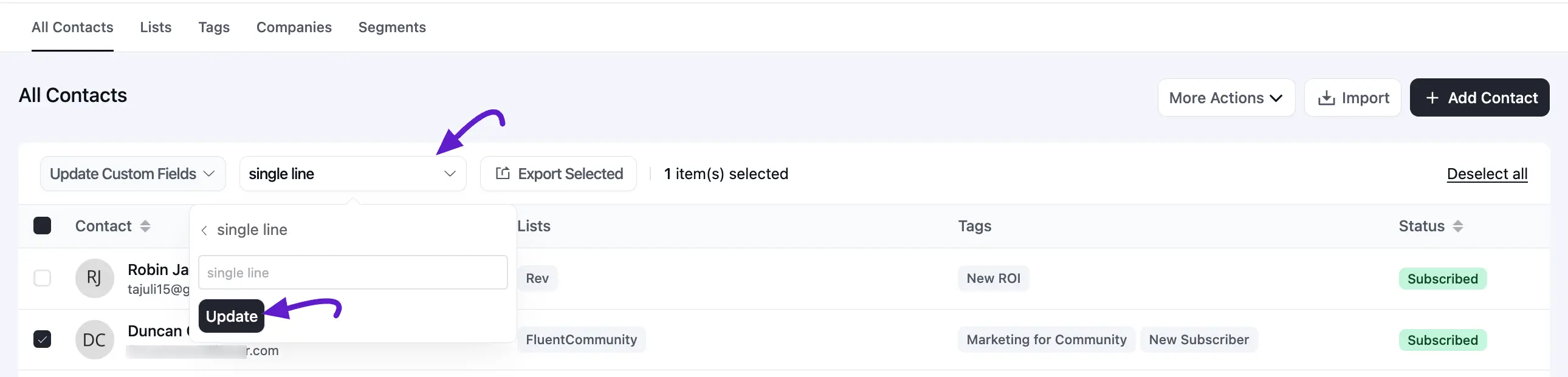This screenshot has height=377, width=1568.
Task: Click the Import download icon
Action: tap(1326, 98)
